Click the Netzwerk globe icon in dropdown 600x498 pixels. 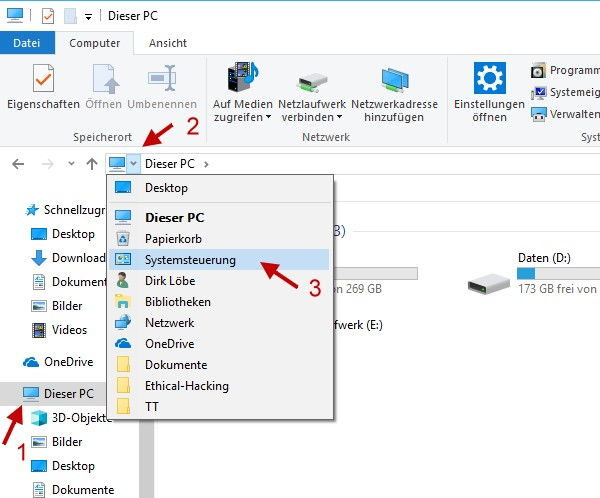click(x=123, y=323)
